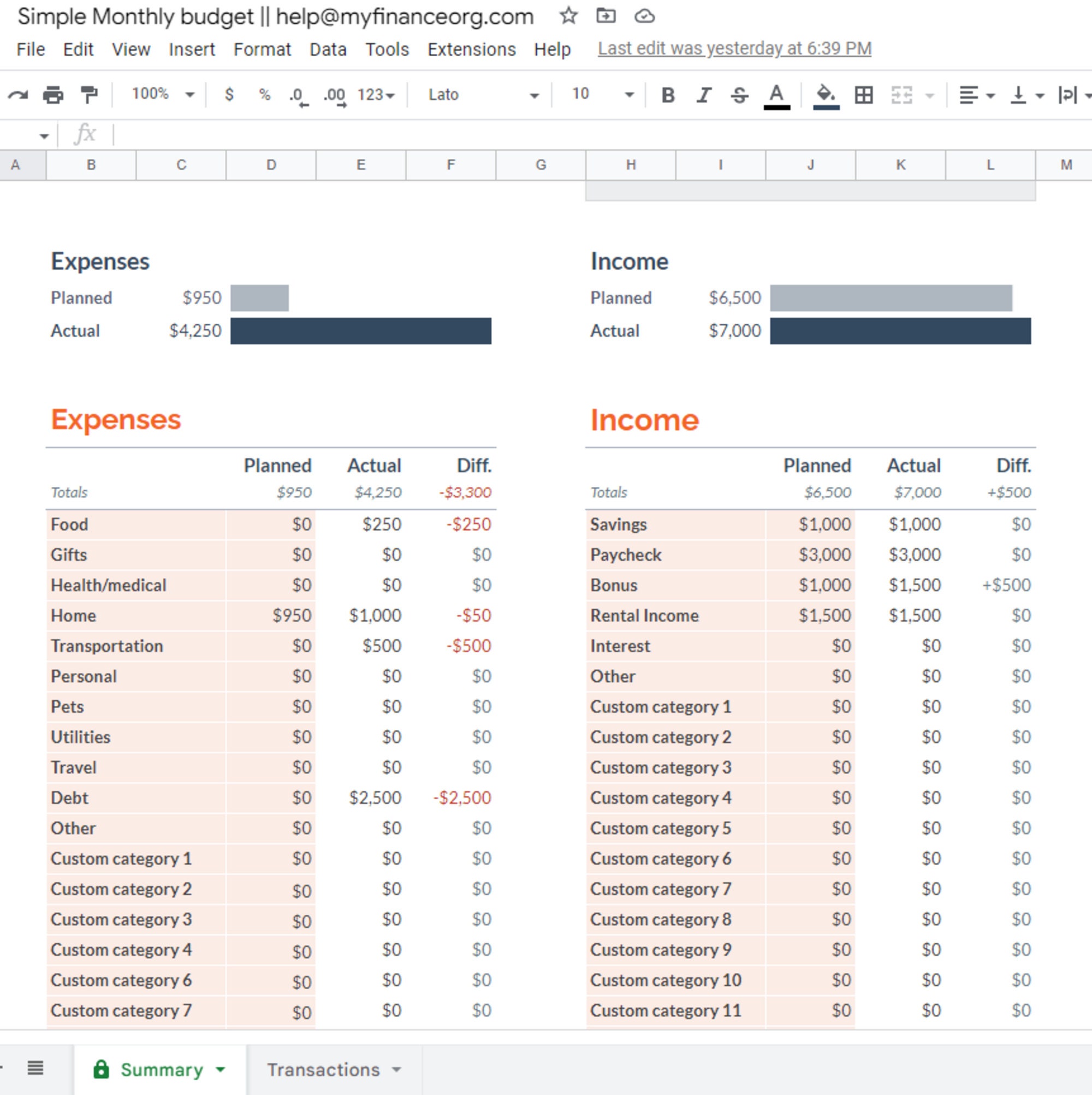This screenshot has height=1095, width=1092.
Task: Open the text color picker
Action: 777,96
